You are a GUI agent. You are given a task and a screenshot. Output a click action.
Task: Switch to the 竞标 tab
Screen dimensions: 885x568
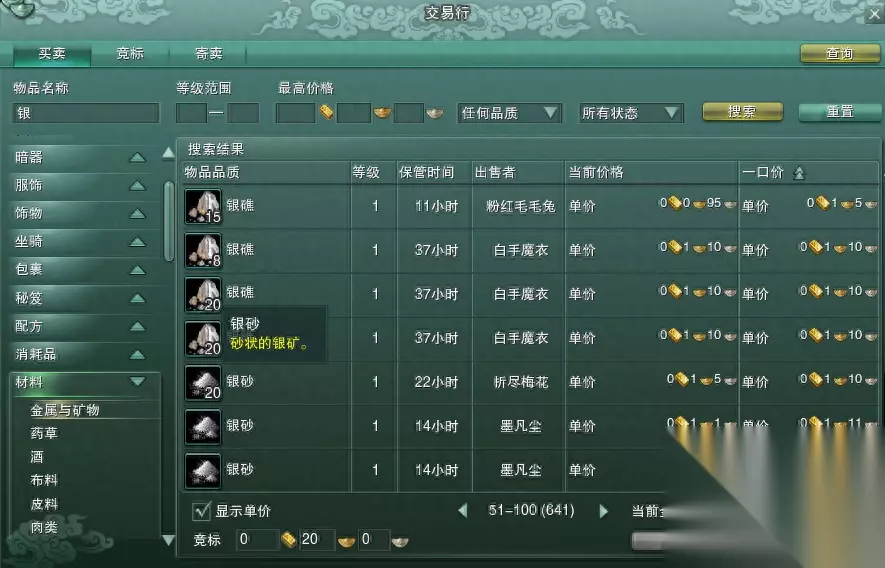(x=130, y=54)
